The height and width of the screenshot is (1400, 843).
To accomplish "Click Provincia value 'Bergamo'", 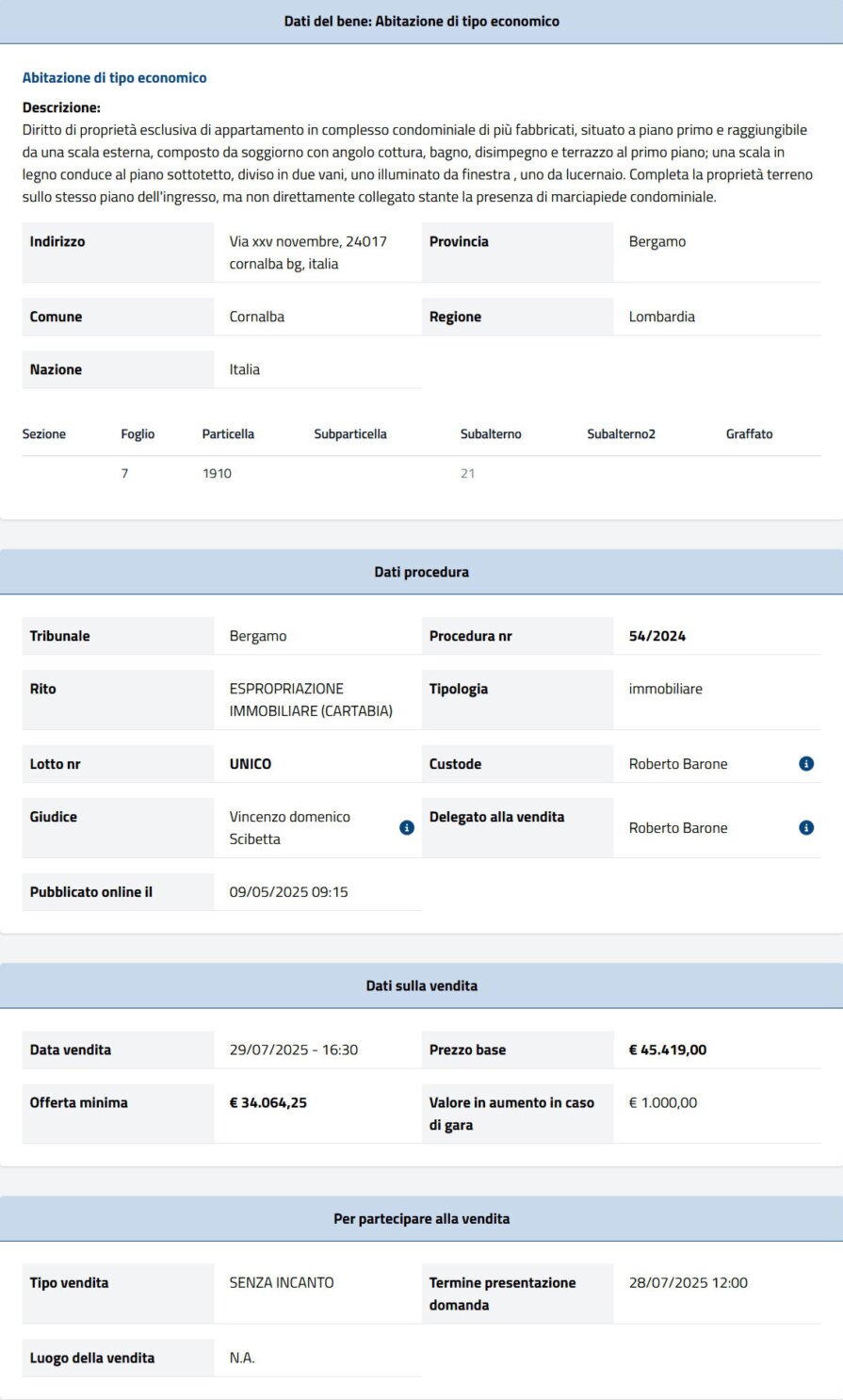I will coord(657,242).
